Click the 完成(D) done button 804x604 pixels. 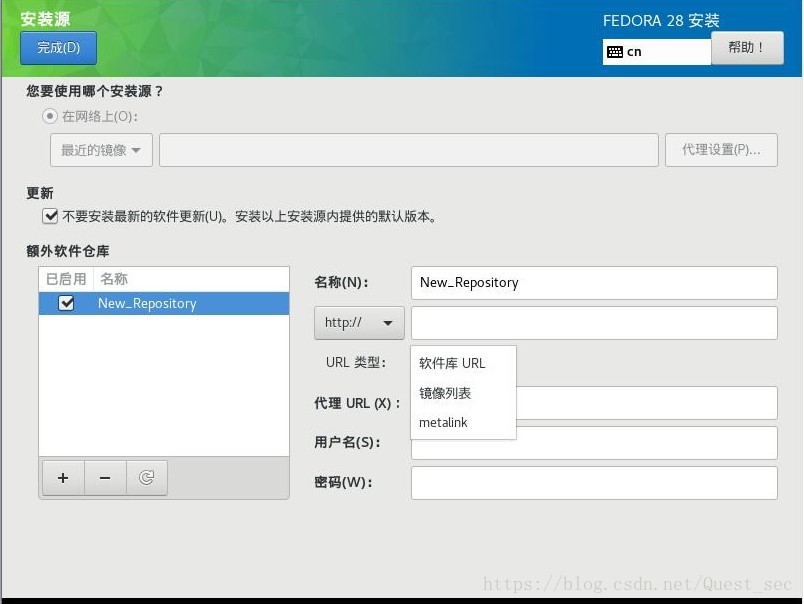[58, 48]
